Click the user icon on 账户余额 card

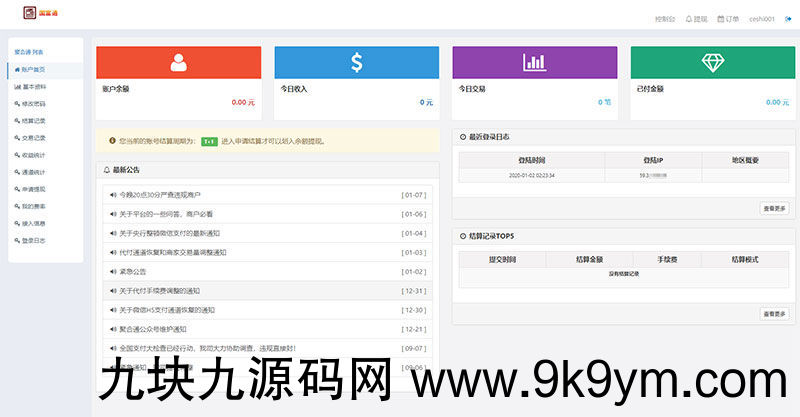[x=178, y=62]
